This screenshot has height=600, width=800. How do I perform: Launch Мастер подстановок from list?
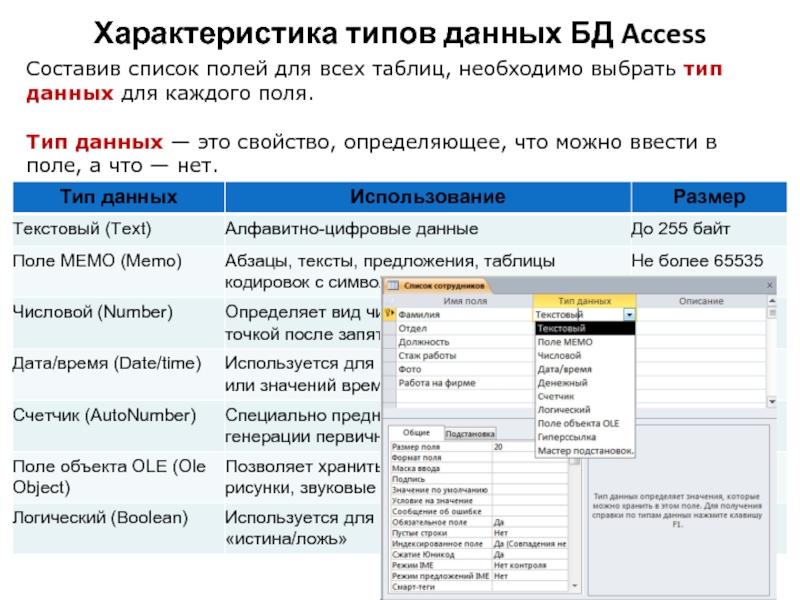pos(585,451)
